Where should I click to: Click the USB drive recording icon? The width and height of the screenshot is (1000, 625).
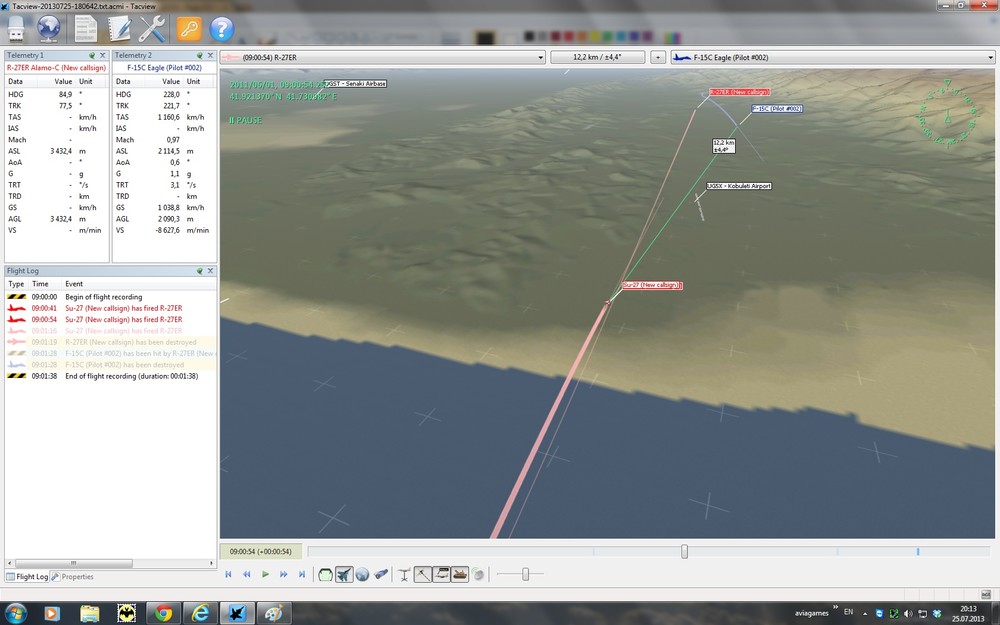pyautogui.click(x=16, y=29)
